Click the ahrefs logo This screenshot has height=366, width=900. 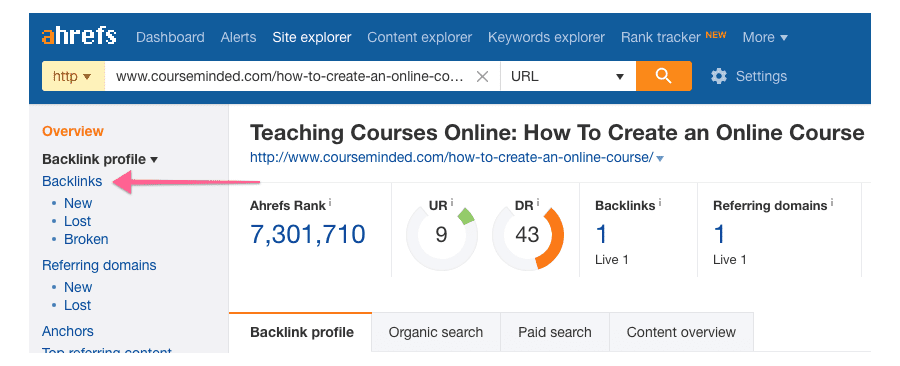tap(79, 37)
